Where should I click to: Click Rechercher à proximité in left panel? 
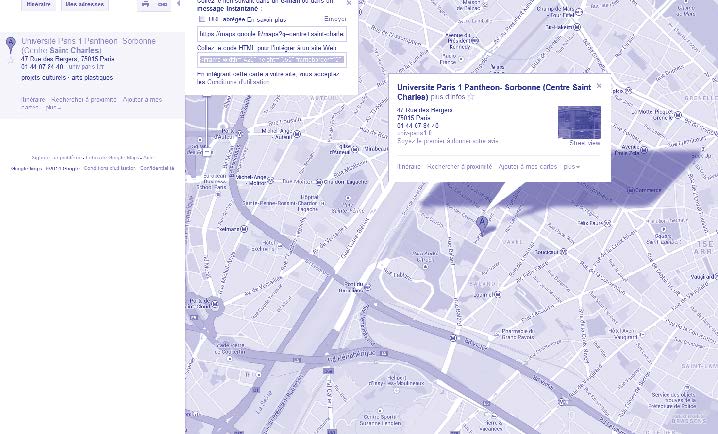point(84,99)
